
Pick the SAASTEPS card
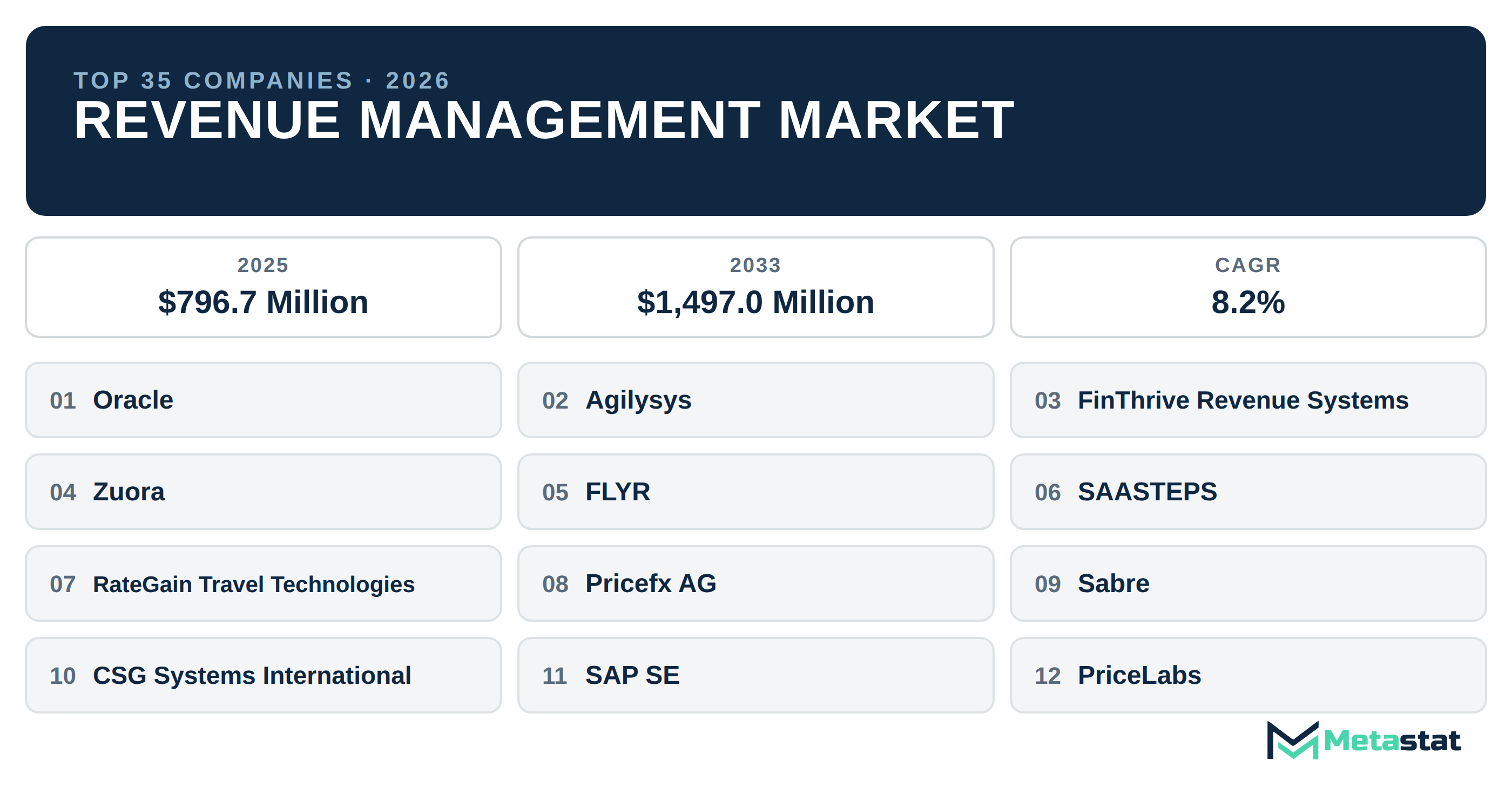coord(1248,492)
